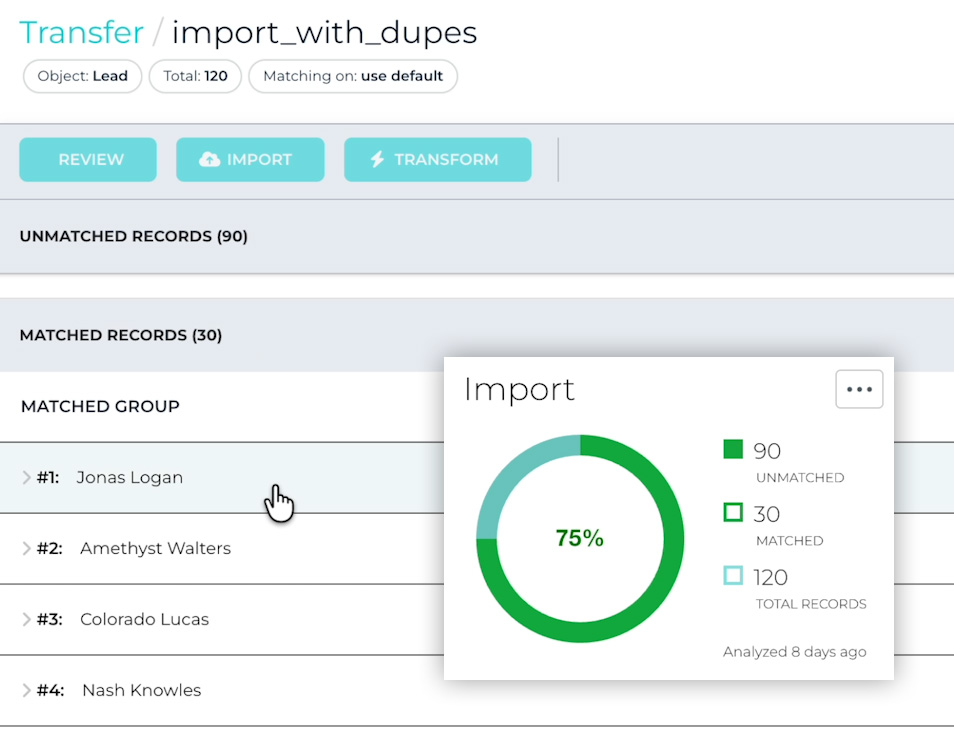Click the outlined green Matched legend marker
Image resolution: width=954 pixels, height=740 pixels.
click(733, 513)
